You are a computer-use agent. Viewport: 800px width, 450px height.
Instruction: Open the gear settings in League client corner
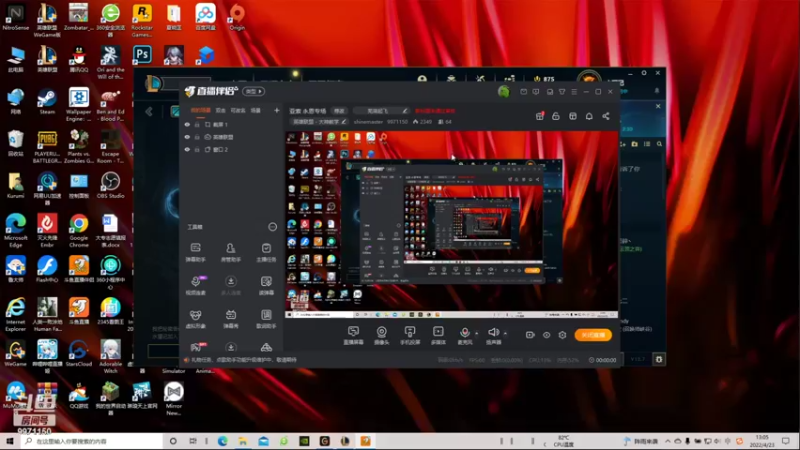click(x=659, y=359)
